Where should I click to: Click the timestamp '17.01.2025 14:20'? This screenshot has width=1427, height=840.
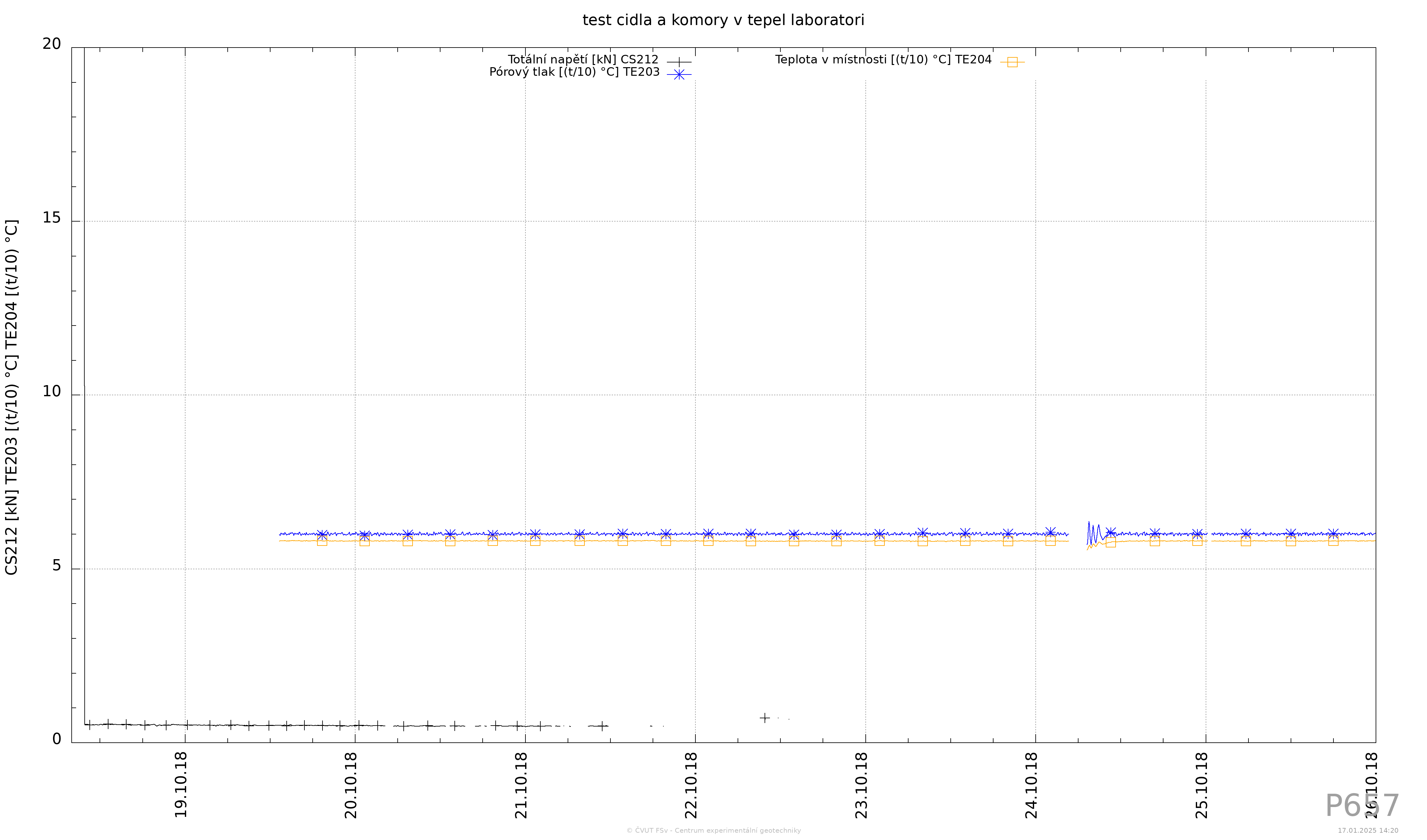(1368, 830)
